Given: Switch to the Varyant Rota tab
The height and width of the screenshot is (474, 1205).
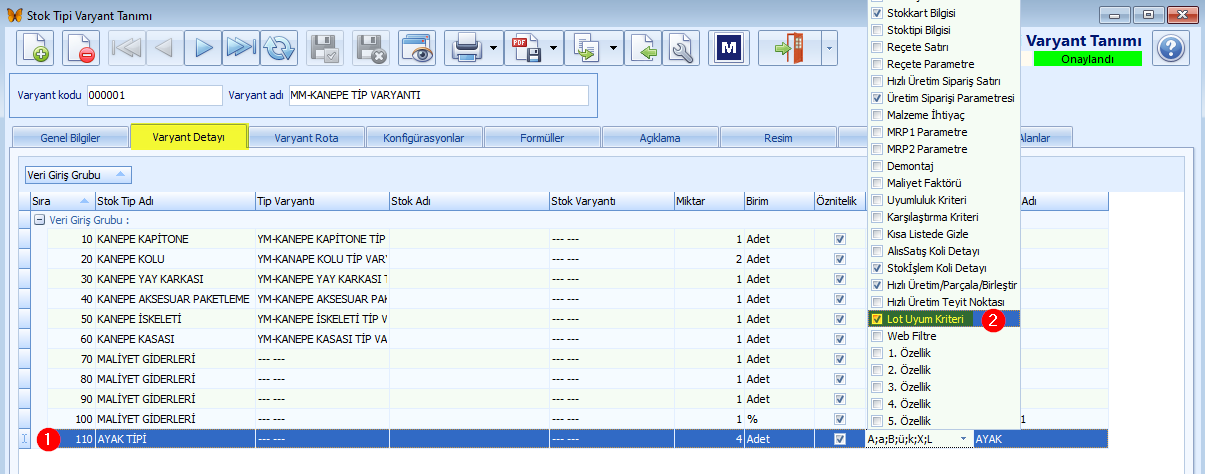Looking at the screenshot, I should (306, 138).
